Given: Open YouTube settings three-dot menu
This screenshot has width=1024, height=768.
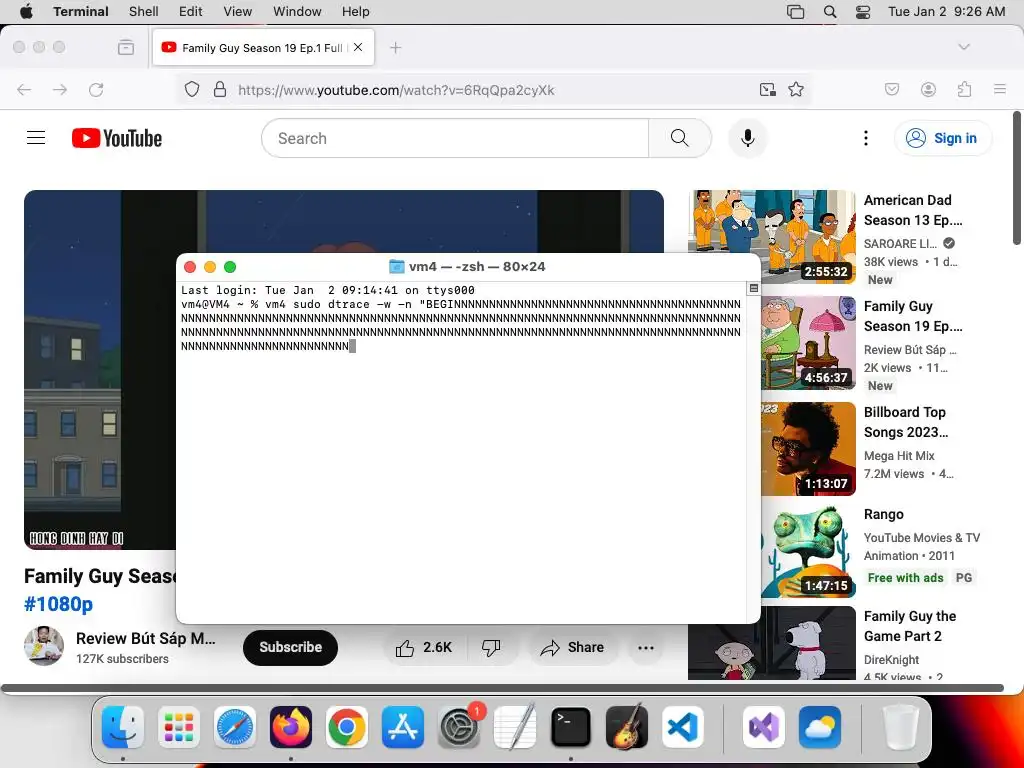Looking at the screenshot, I should [x=866, y=138].
